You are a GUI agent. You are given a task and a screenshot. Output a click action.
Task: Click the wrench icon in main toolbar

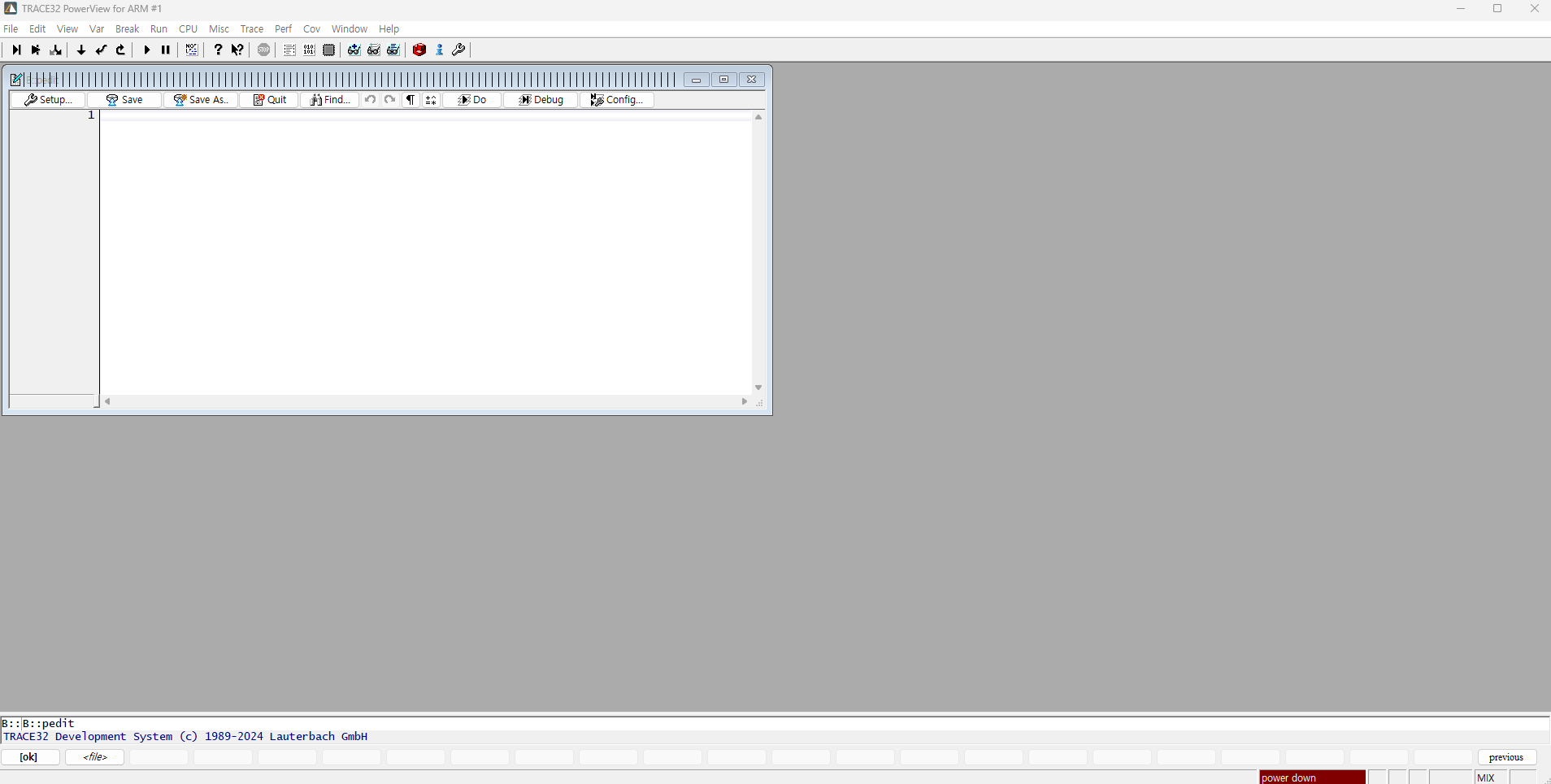(458, 50)
